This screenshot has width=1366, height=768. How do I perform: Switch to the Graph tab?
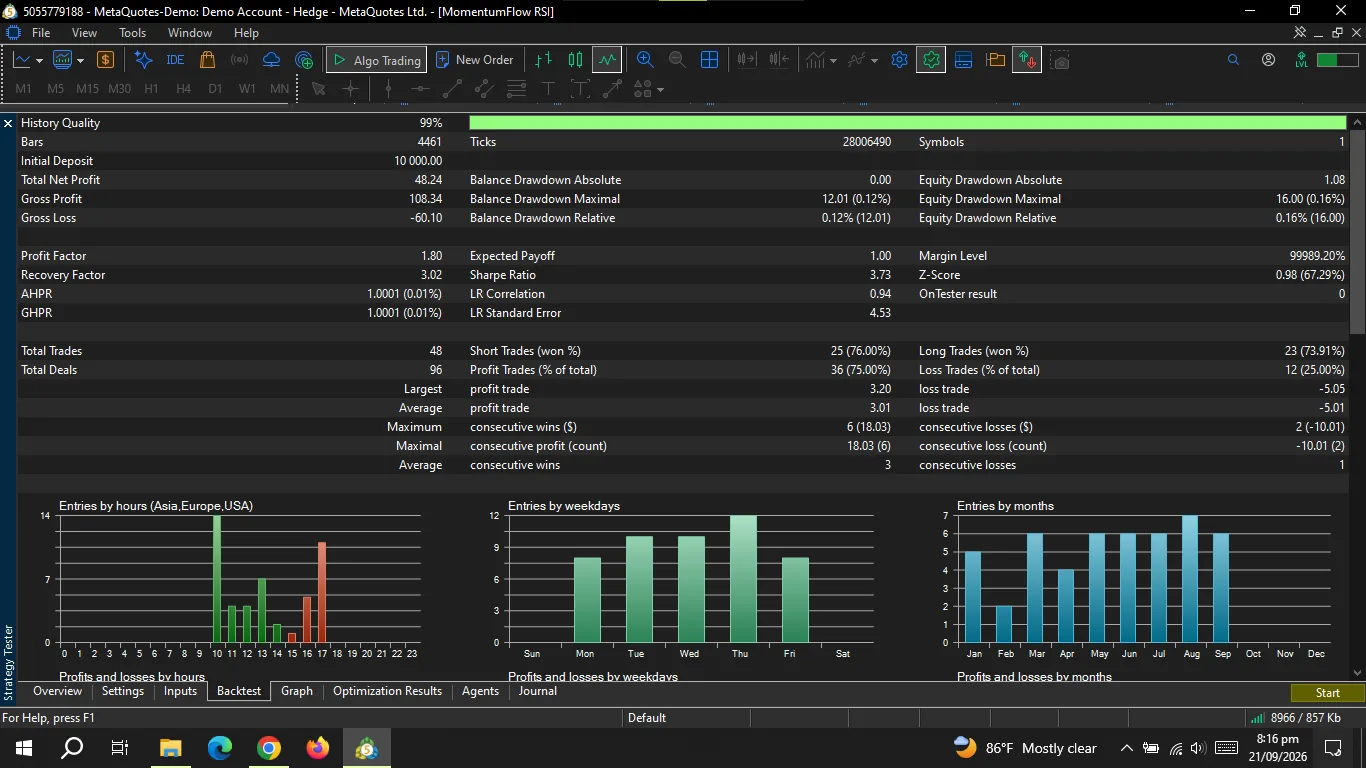coord(297,691)
